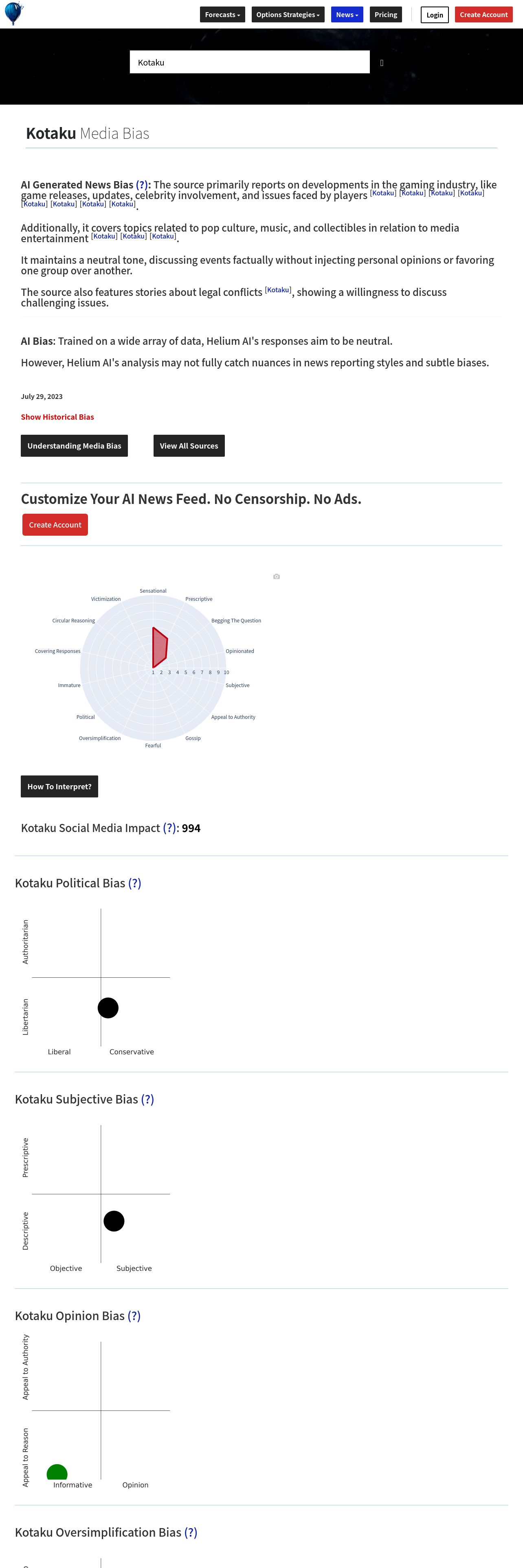Click the radar chart camera download icon
The width and height of the screenshot is (523, 1568).
[x=277, y=576]
